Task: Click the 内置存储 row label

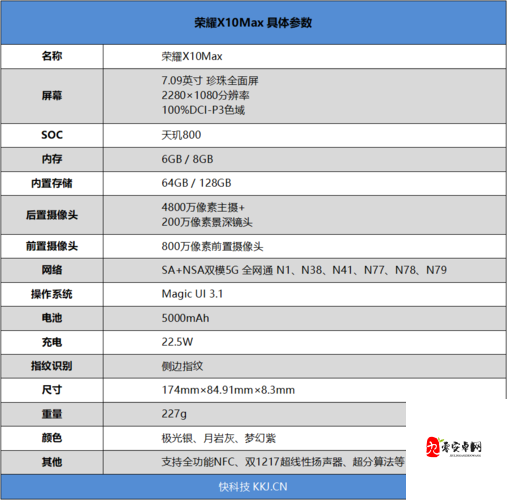Action: point(52,183)
